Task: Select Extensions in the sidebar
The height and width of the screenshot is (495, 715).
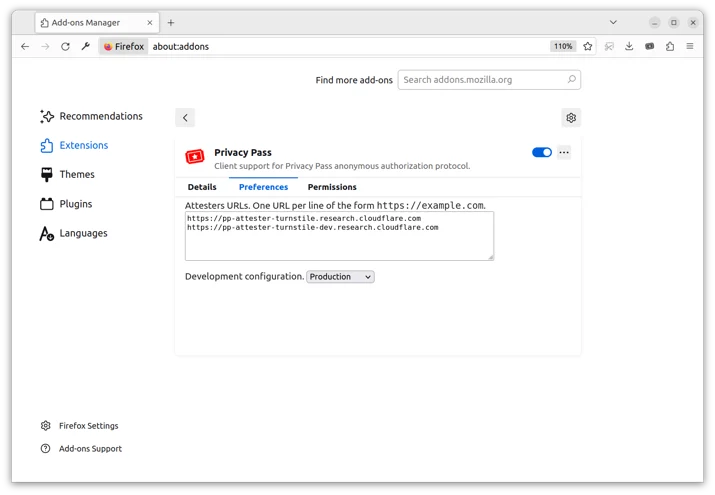Action: point(74,145)
